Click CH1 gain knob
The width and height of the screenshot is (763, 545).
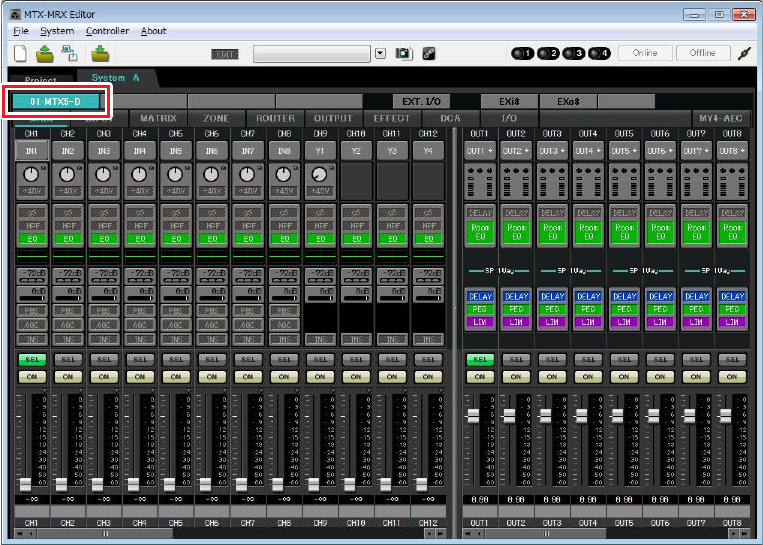pos(31,174)
